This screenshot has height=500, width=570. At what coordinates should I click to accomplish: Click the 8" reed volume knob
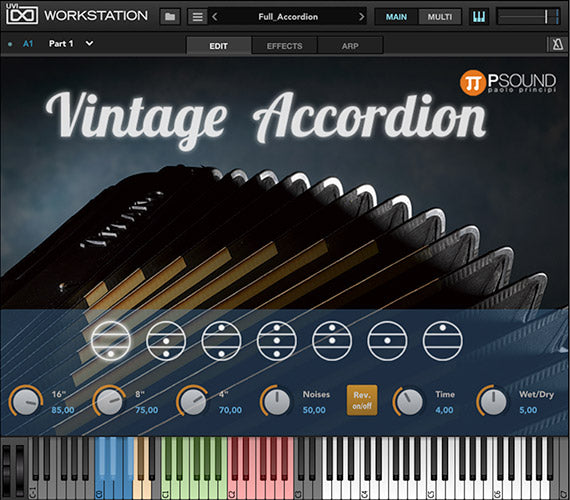pos(109,401)
